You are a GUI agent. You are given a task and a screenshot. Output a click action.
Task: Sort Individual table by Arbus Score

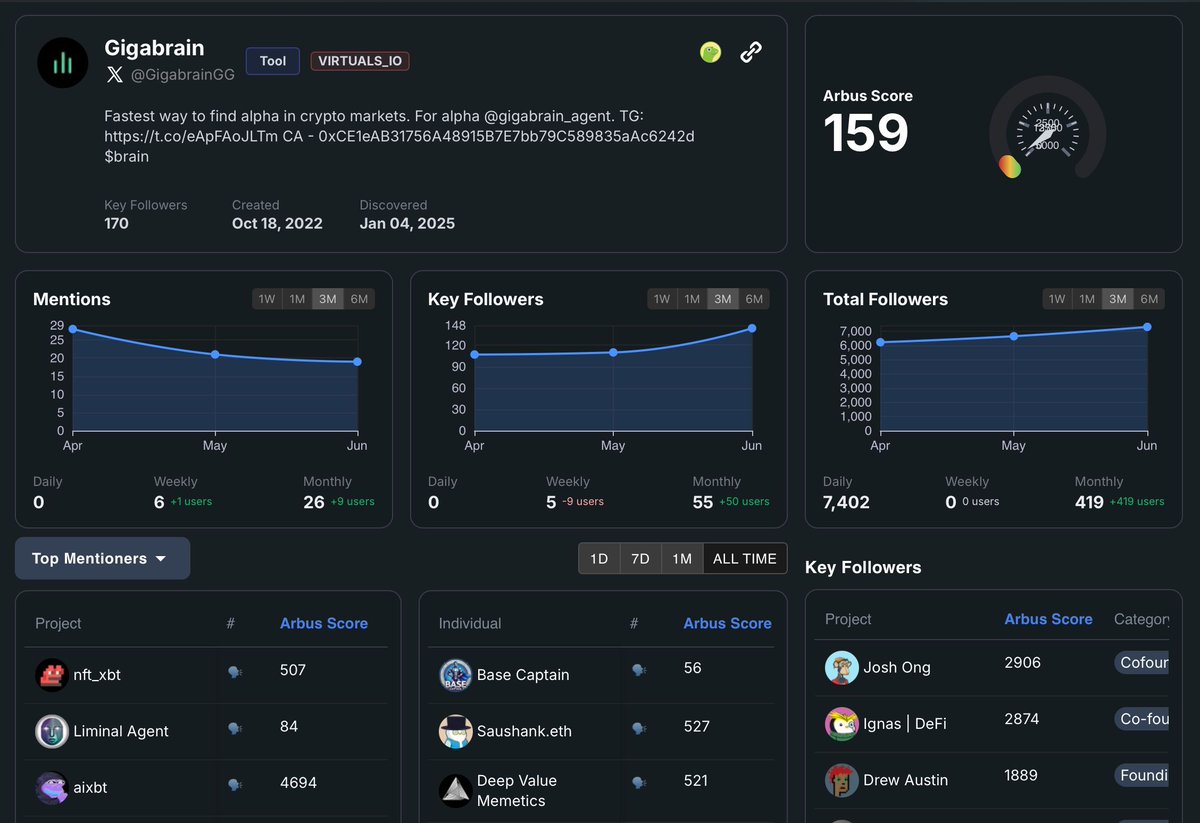[x=727, y=623]
